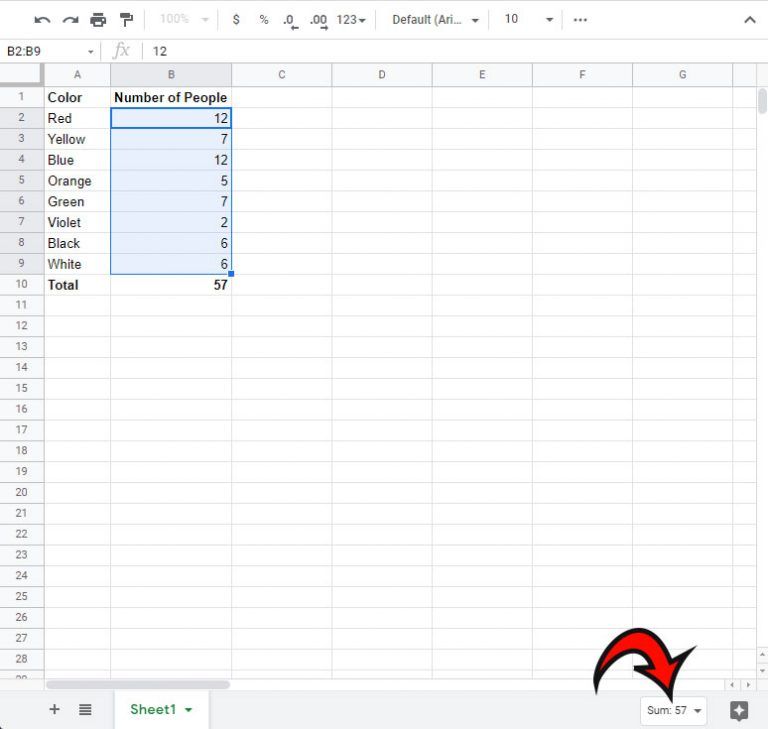Viewport: 768px width, 729px height.
Task: Click the horizontal scrollbar thumb
Action: pos(138,684)
